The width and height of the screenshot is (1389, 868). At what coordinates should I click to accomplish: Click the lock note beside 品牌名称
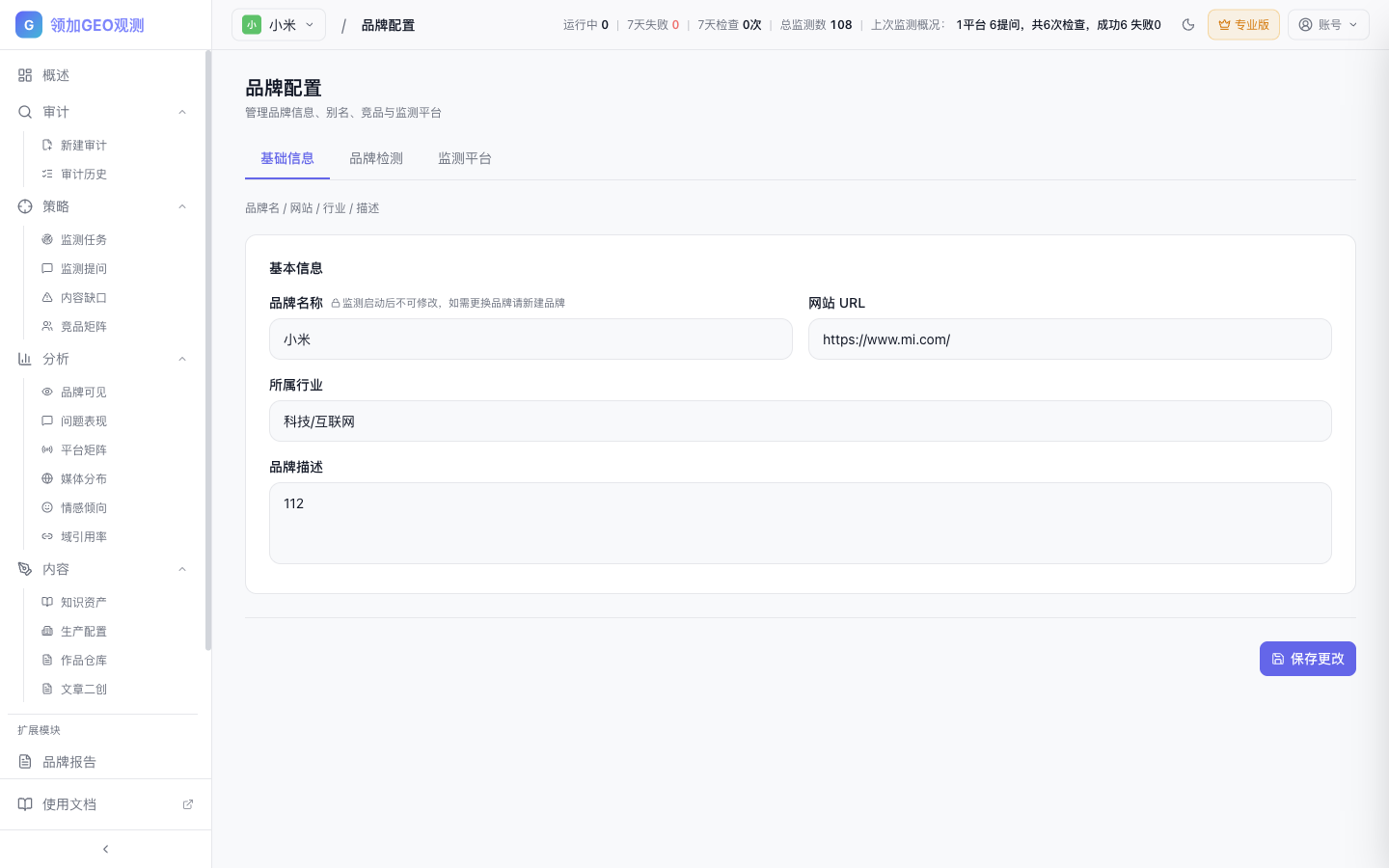(x=448, y=303)
